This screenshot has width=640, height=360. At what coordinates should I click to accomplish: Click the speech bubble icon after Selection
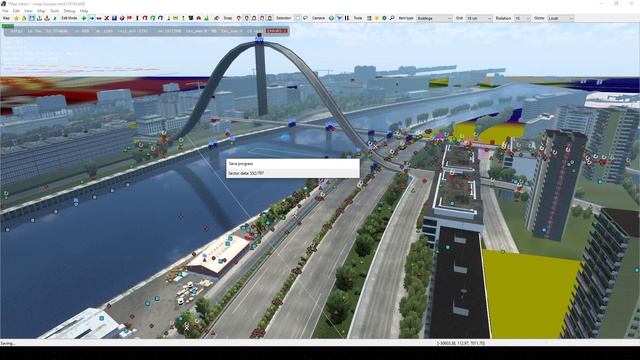pos(305,18)
